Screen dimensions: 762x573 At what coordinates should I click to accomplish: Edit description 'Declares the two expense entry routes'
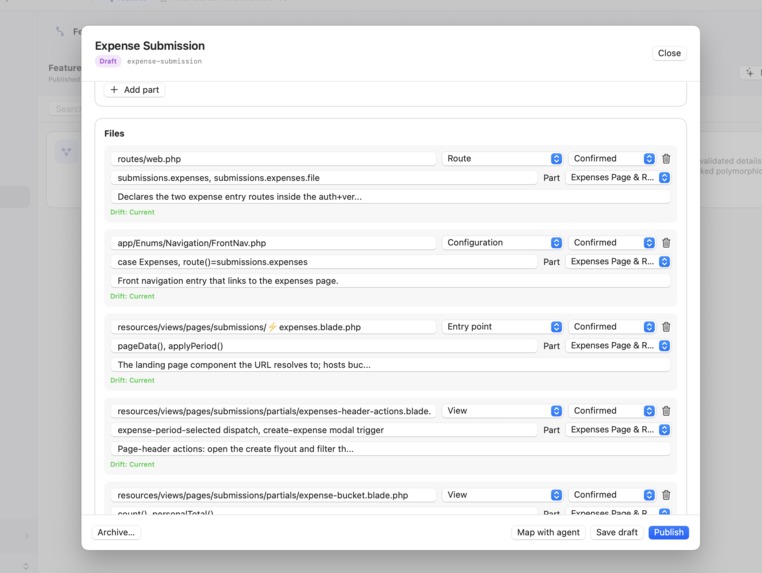(391, 197)
